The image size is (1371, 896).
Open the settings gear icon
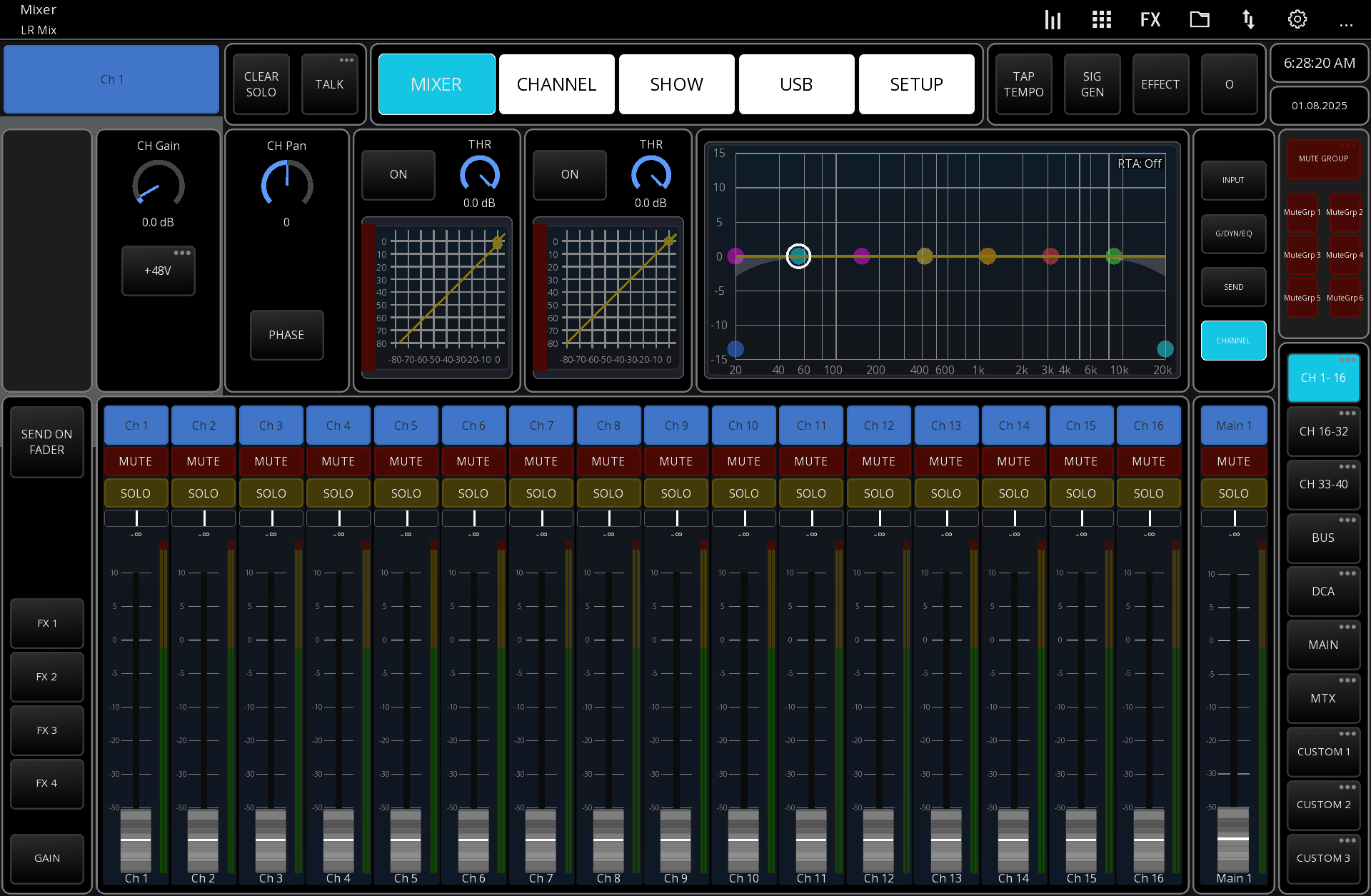point(1297,19)
